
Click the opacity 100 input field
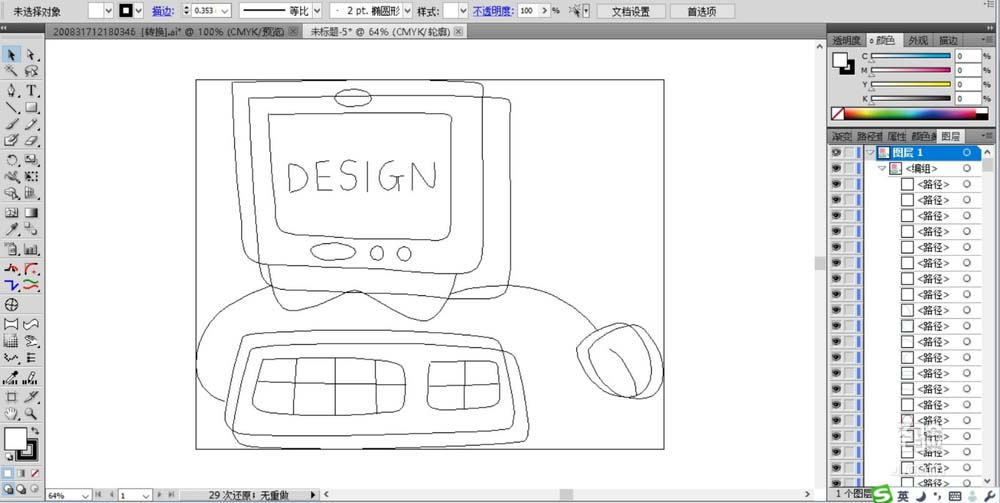[x=528, y=11]
